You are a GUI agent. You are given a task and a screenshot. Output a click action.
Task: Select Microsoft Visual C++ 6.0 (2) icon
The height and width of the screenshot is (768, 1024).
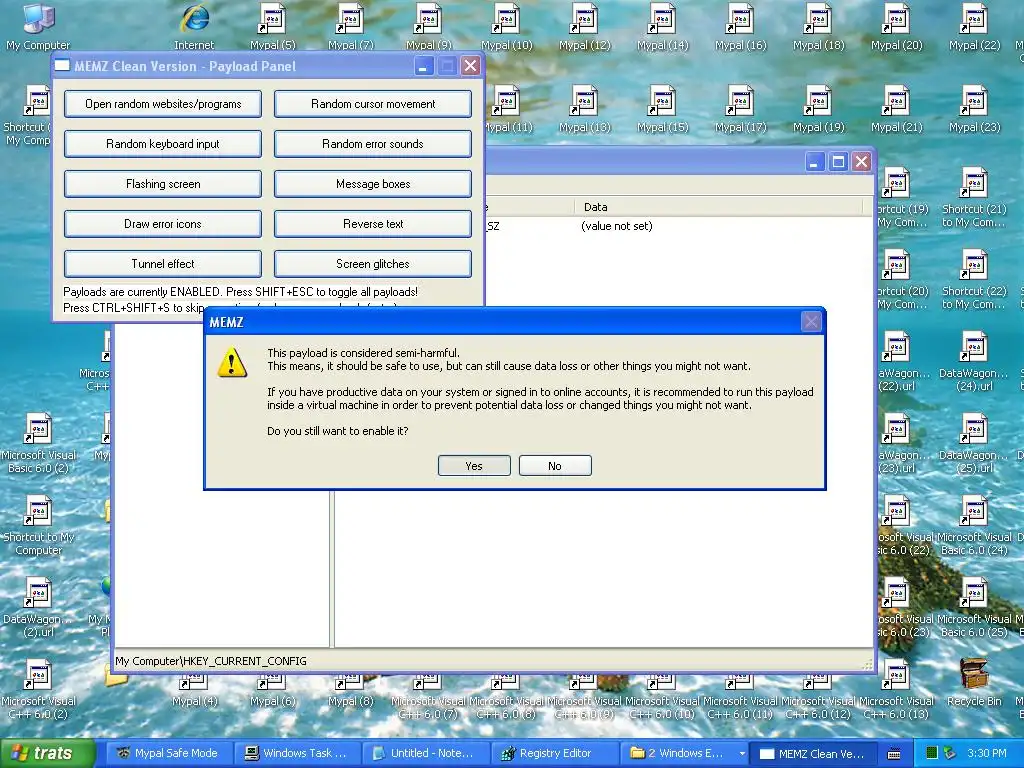pos(38,690)
